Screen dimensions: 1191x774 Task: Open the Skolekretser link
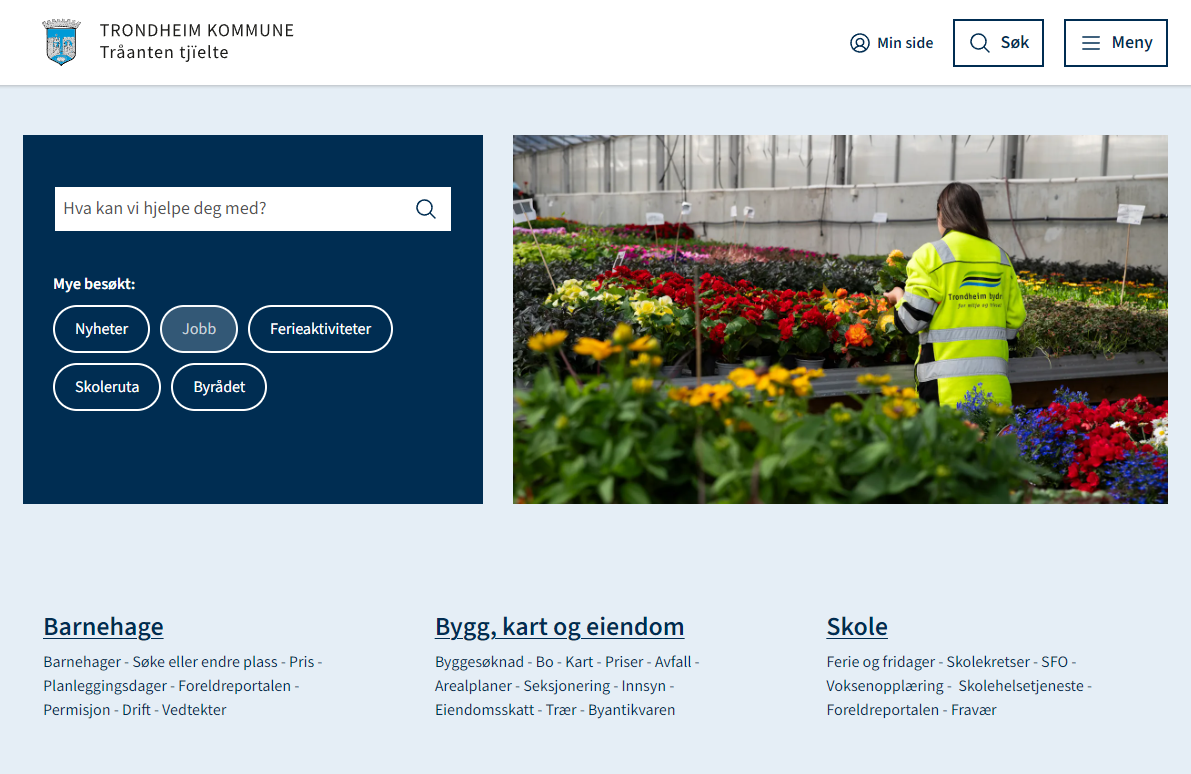pos(988,662)
